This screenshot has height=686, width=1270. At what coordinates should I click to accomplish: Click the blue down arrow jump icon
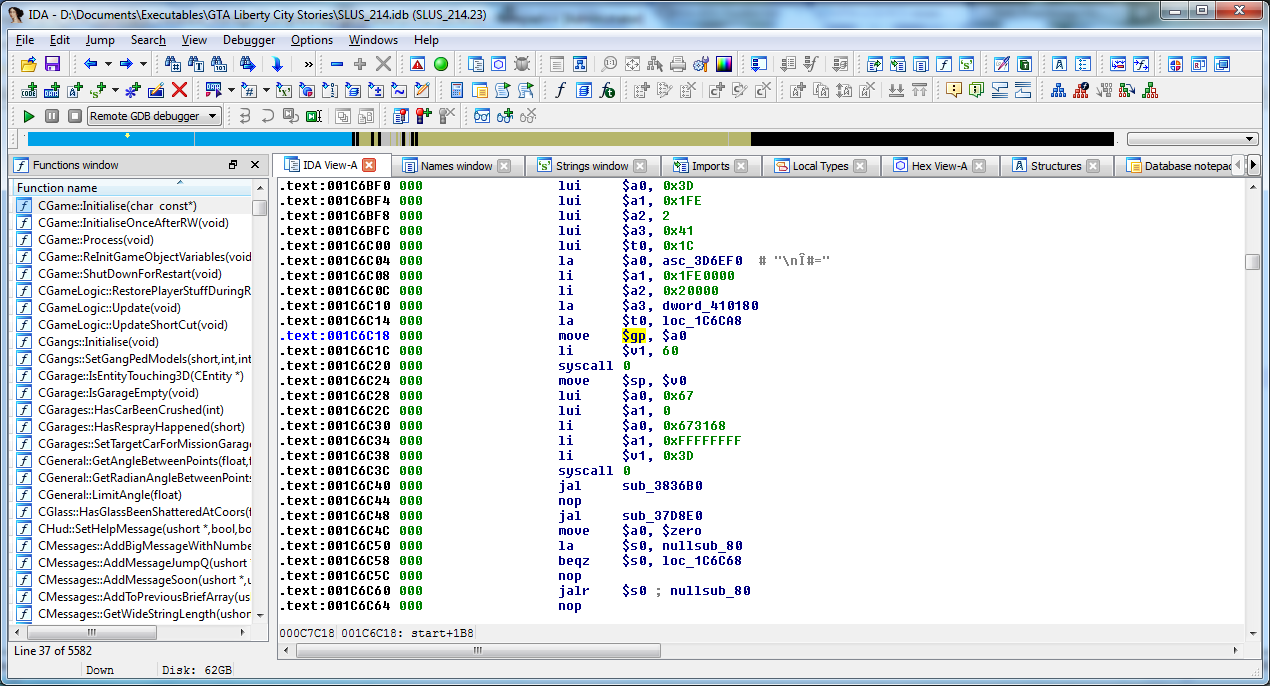click(x=277, y=64)
